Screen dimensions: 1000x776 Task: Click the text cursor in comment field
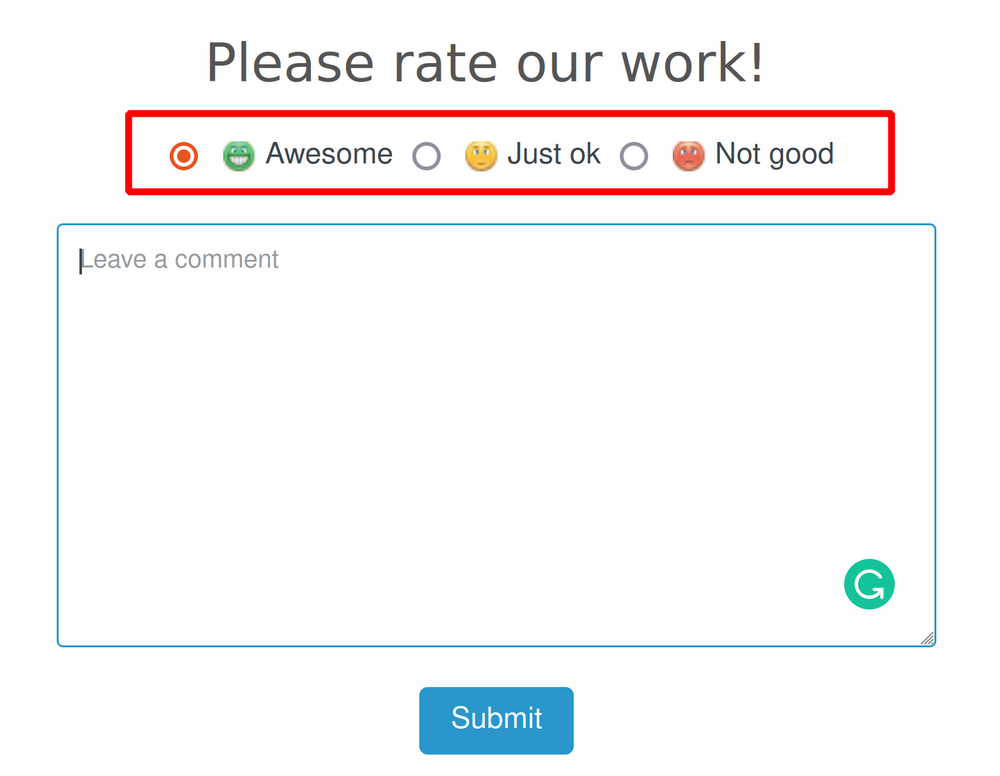81,261
